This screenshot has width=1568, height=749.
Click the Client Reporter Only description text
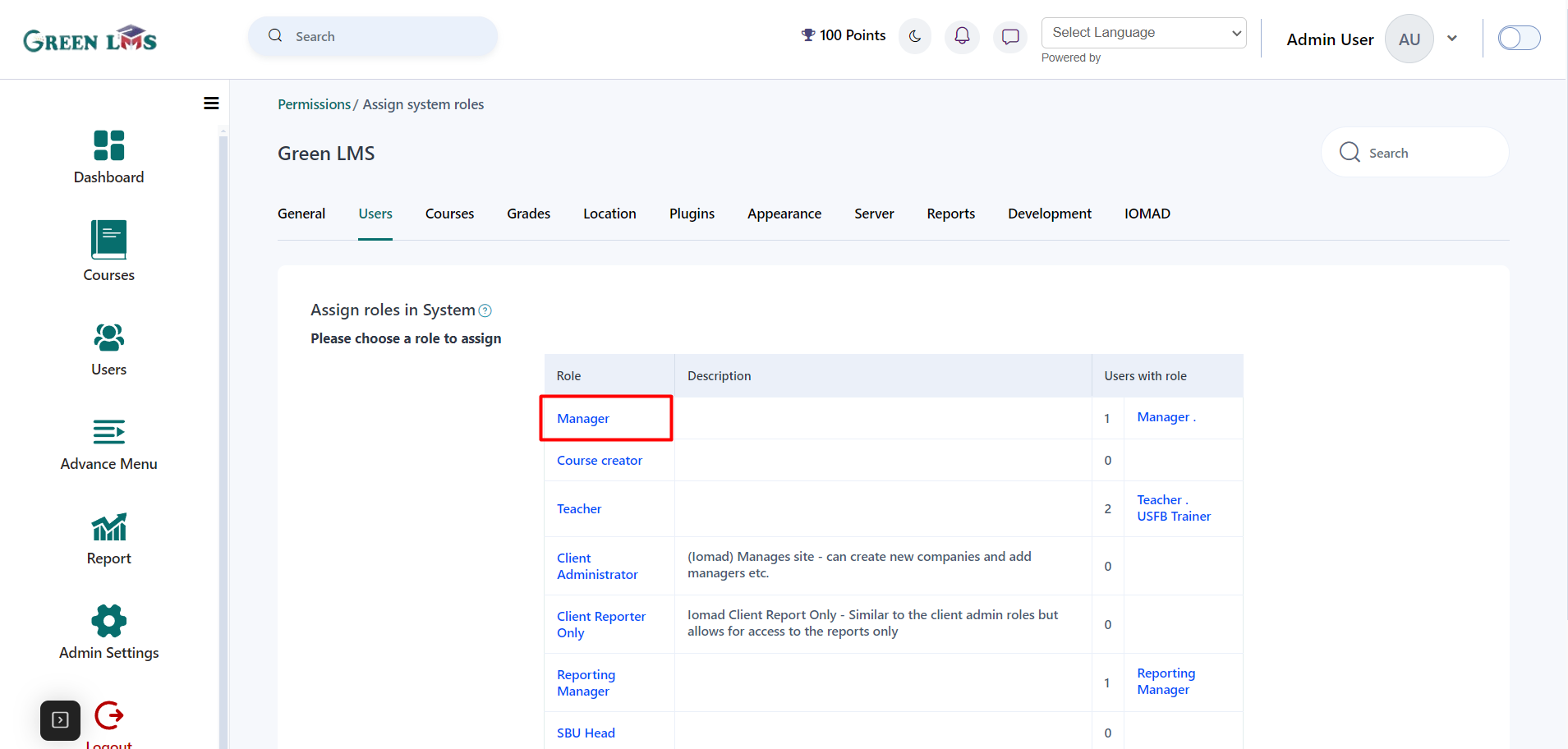(x=872, y=623)
